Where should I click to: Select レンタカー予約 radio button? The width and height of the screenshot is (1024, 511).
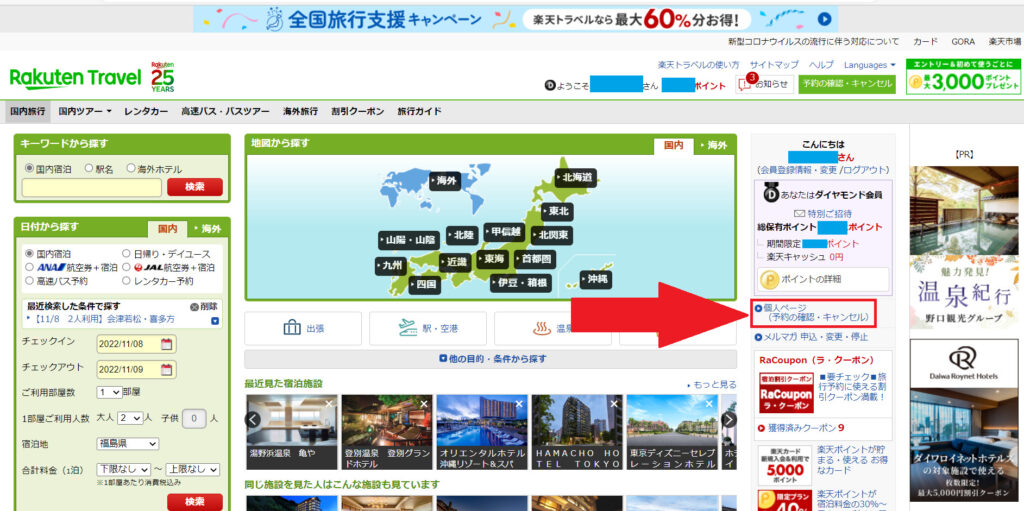pyautogui.click(x=127, y=281)
